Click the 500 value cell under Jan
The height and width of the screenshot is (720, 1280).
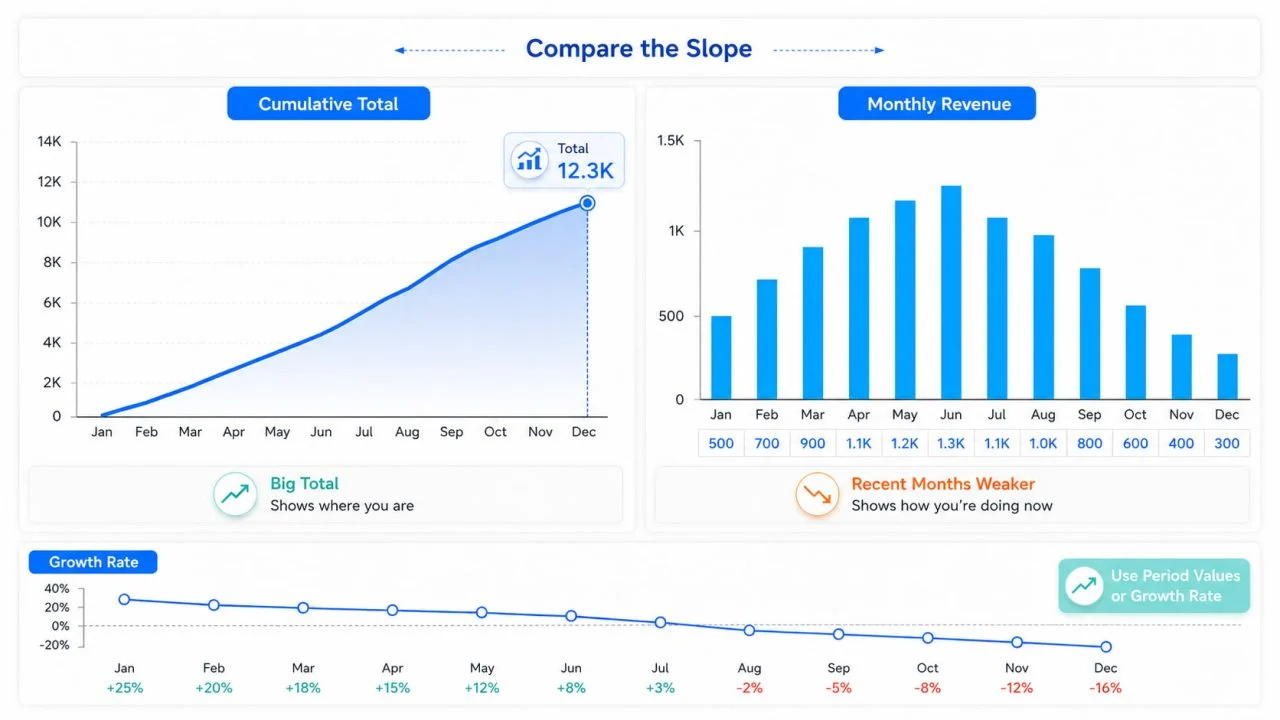(721, 444)
